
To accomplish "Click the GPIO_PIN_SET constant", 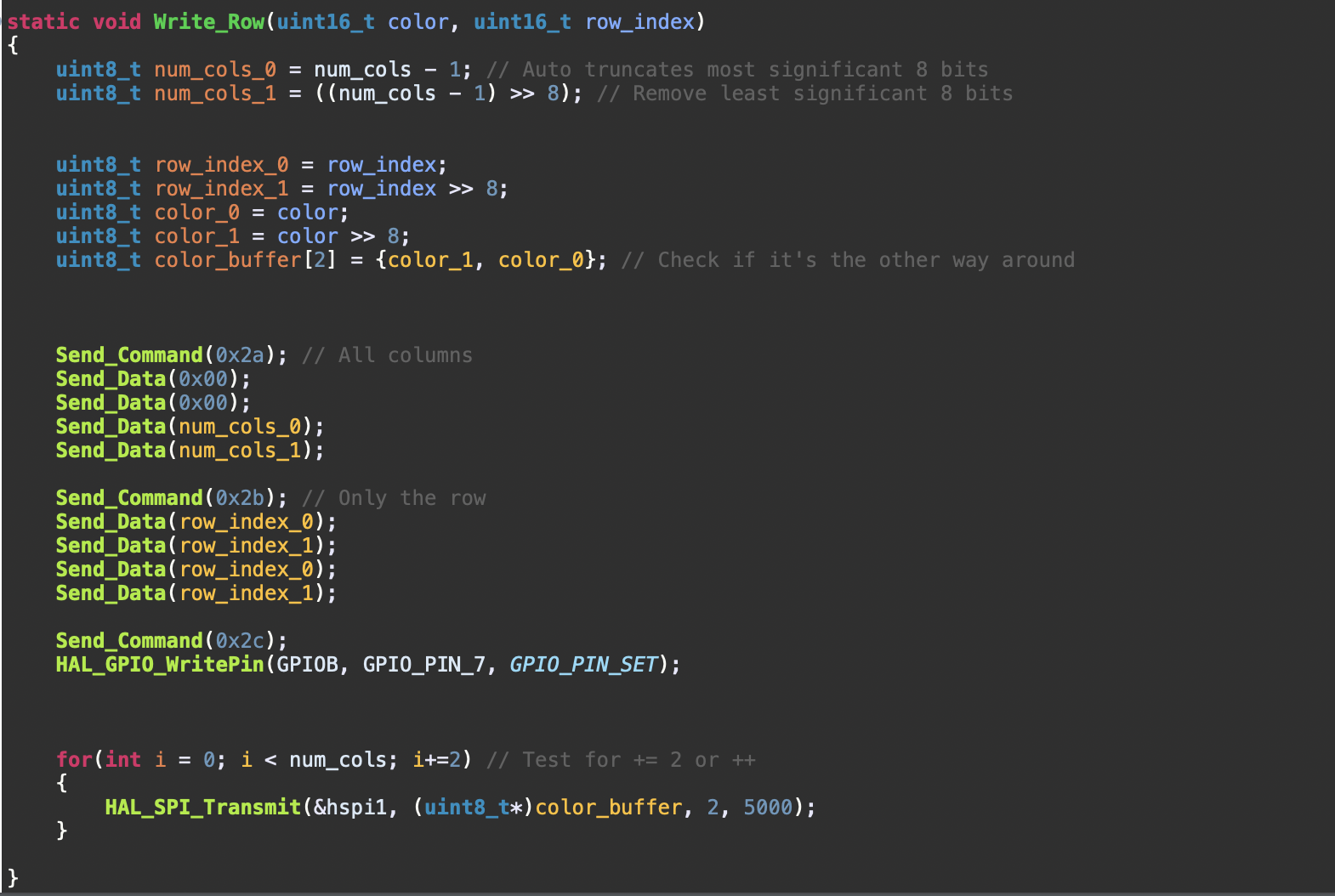I will [583, 665].
